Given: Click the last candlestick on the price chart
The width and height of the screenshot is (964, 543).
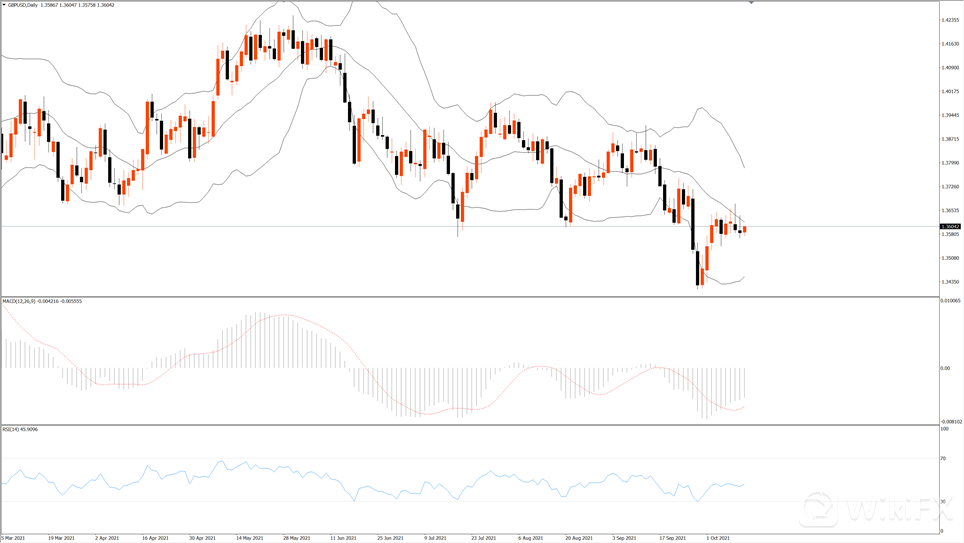Looking at the screenshot, I should [744, 230].
